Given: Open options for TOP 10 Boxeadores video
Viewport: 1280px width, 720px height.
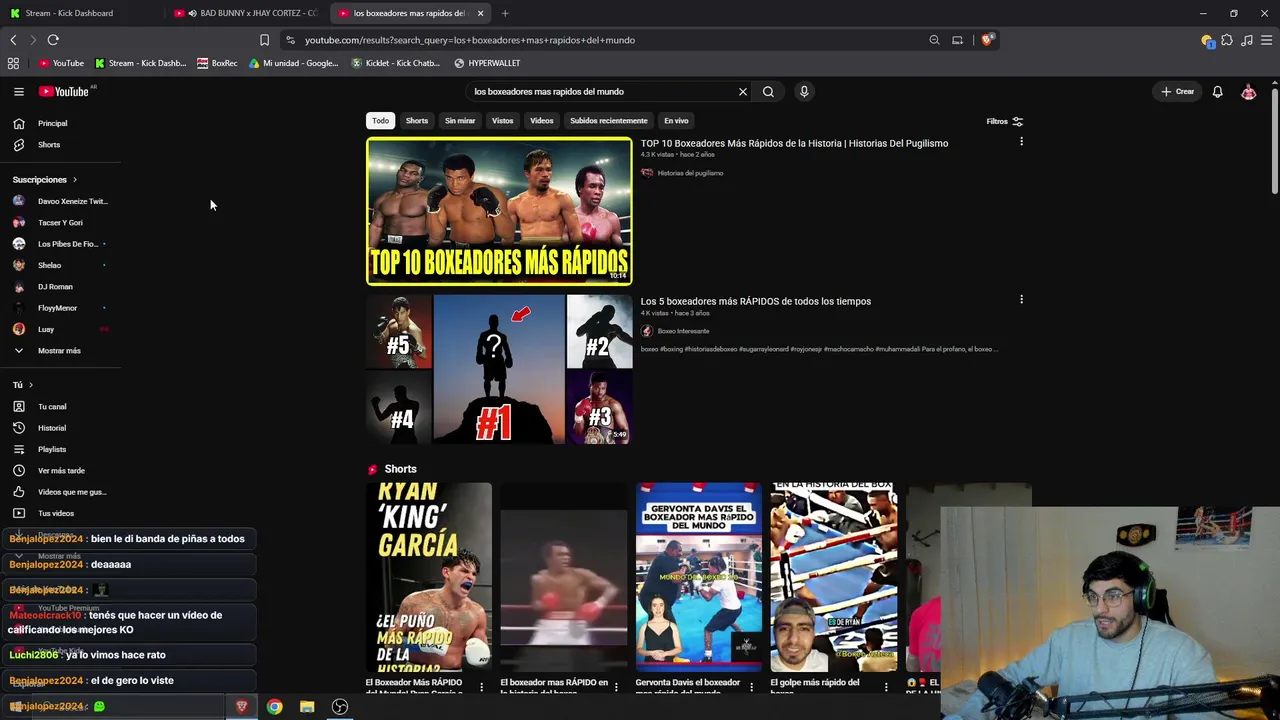Looking at the screenshot, I should point(1021,142).
